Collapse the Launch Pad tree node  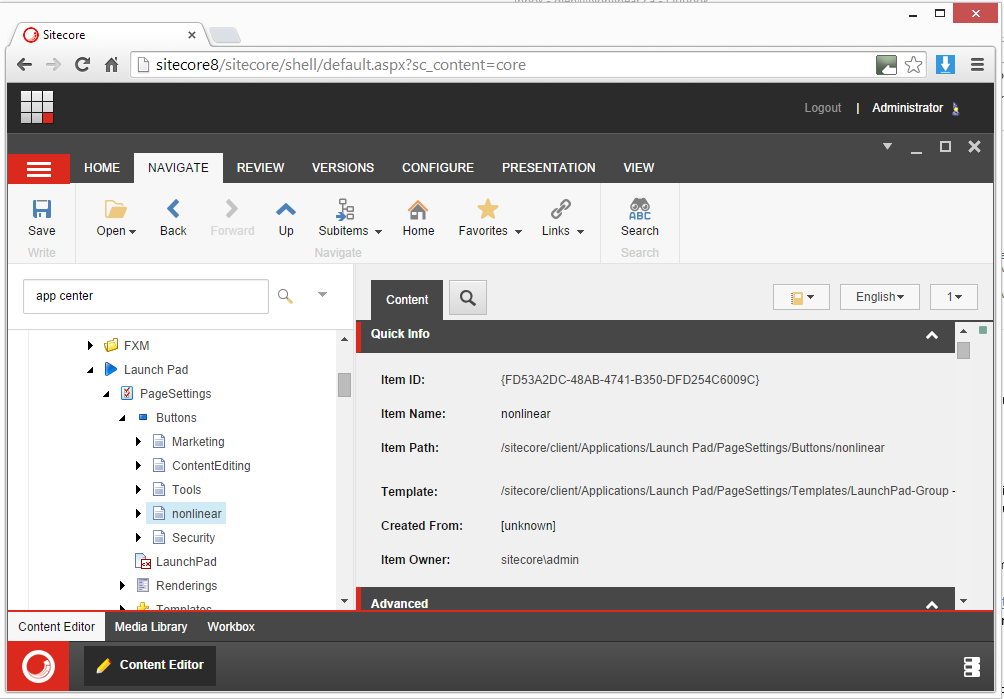pyautogui.click(x=90, y=370)
